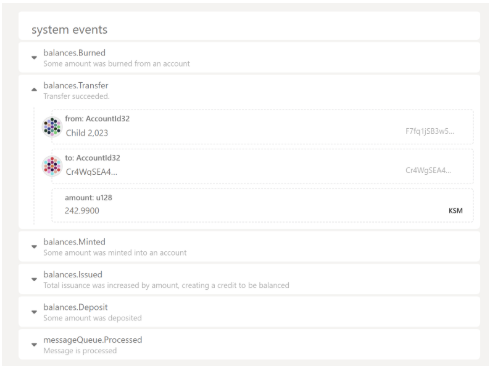Expand the balances.Deposit event arrow
489x368 pixels.
point(34,312)
